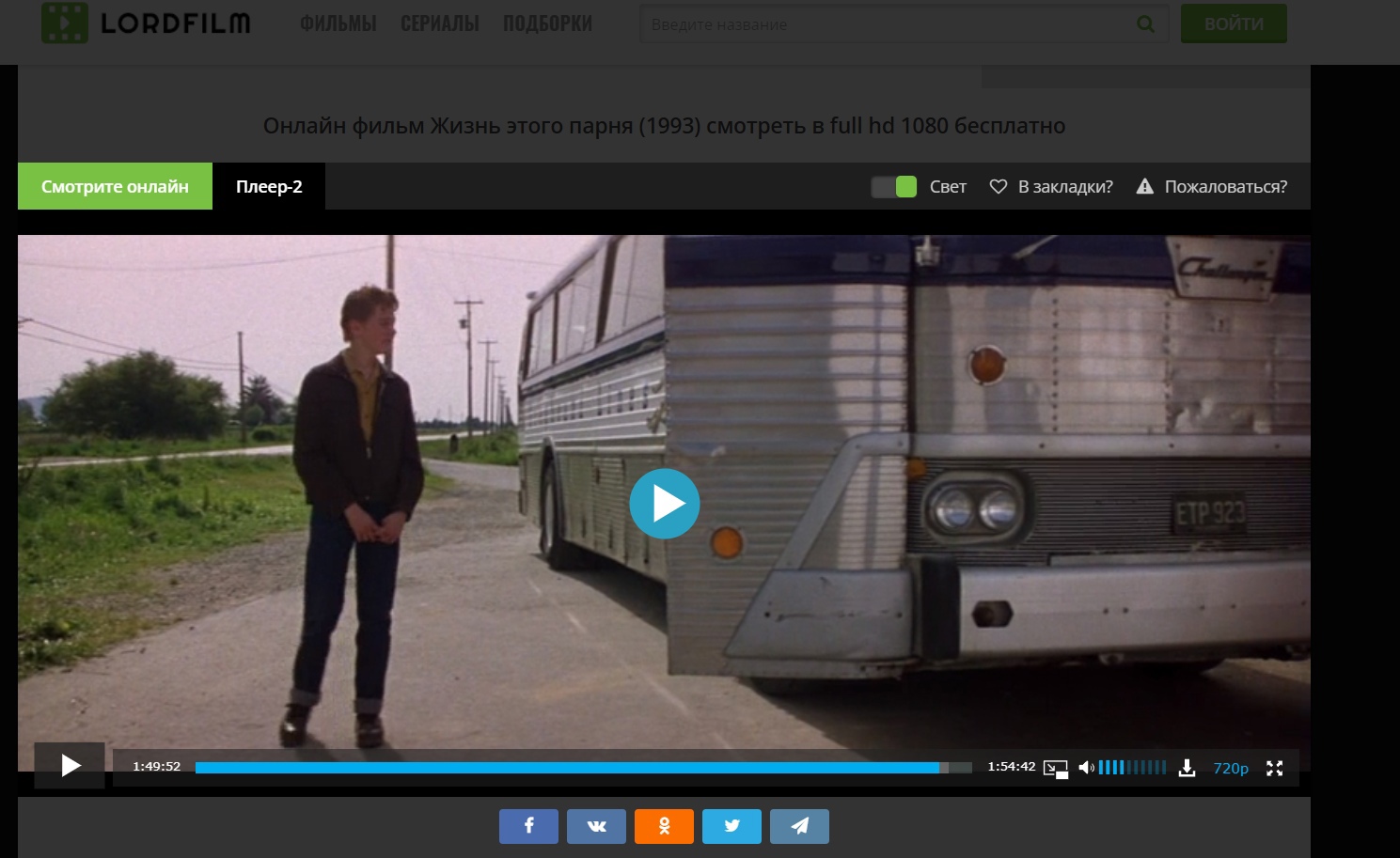Click the Пожаловаться? link
This screenshot has height=858, width=1400.
pos(1226,186)
